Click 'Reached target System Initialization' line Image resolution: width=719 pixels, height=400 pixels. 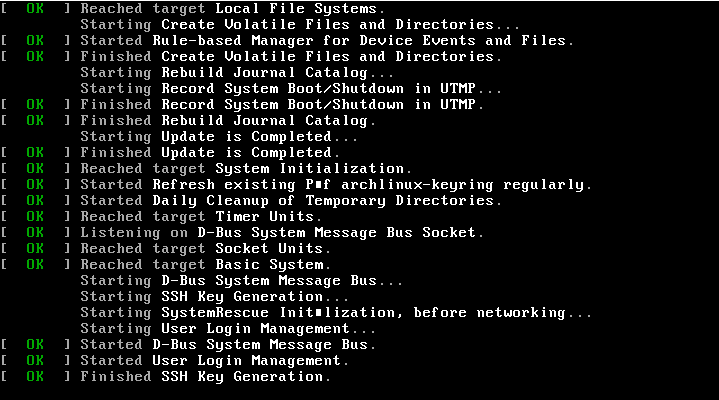point(246,169)
